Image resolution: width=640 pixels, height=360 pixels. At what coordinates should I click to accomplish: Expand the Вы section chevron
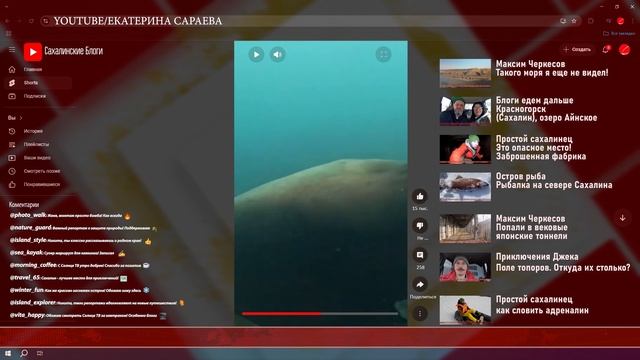coord(21,118)
